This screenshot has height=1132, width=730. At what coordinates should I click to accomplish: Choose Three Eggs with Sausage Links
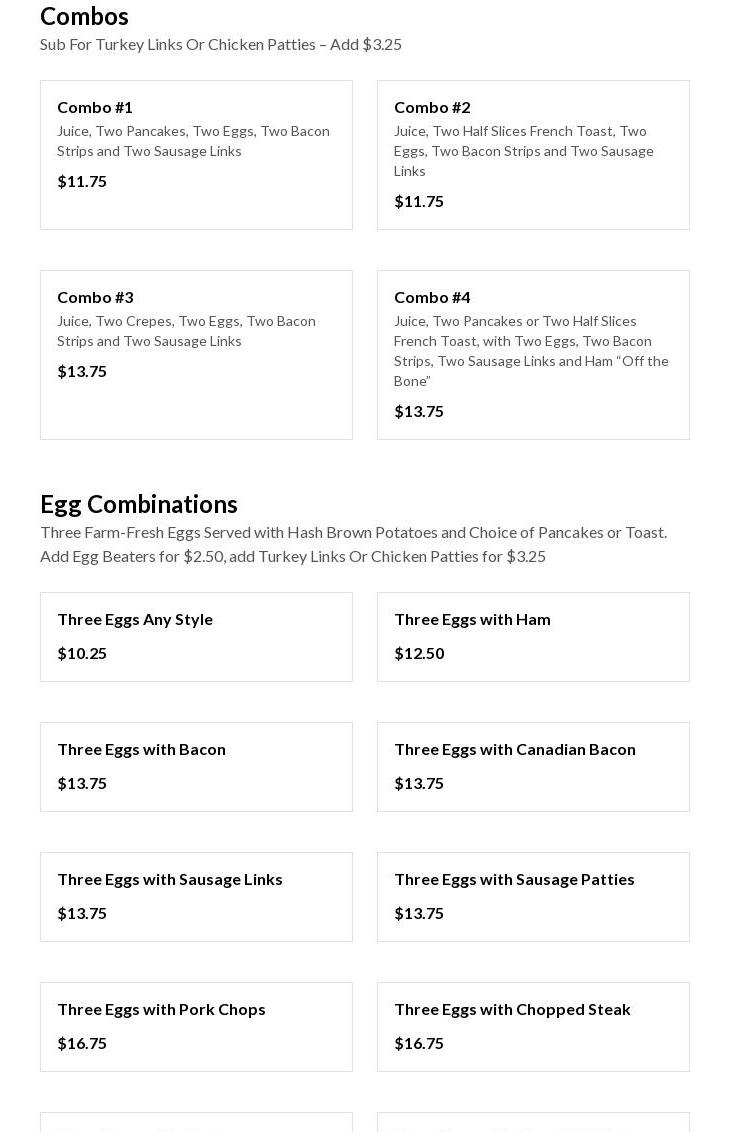coord(170,879)
